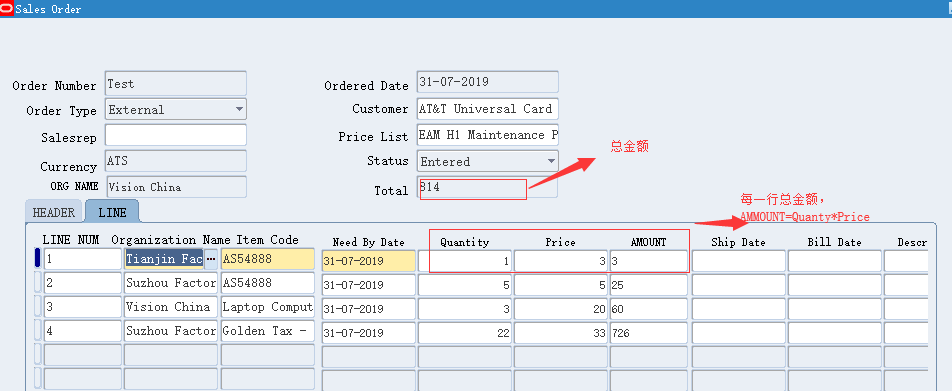
Task: Click Quantity cell with value 22
Action: click(x=464, y=333)
